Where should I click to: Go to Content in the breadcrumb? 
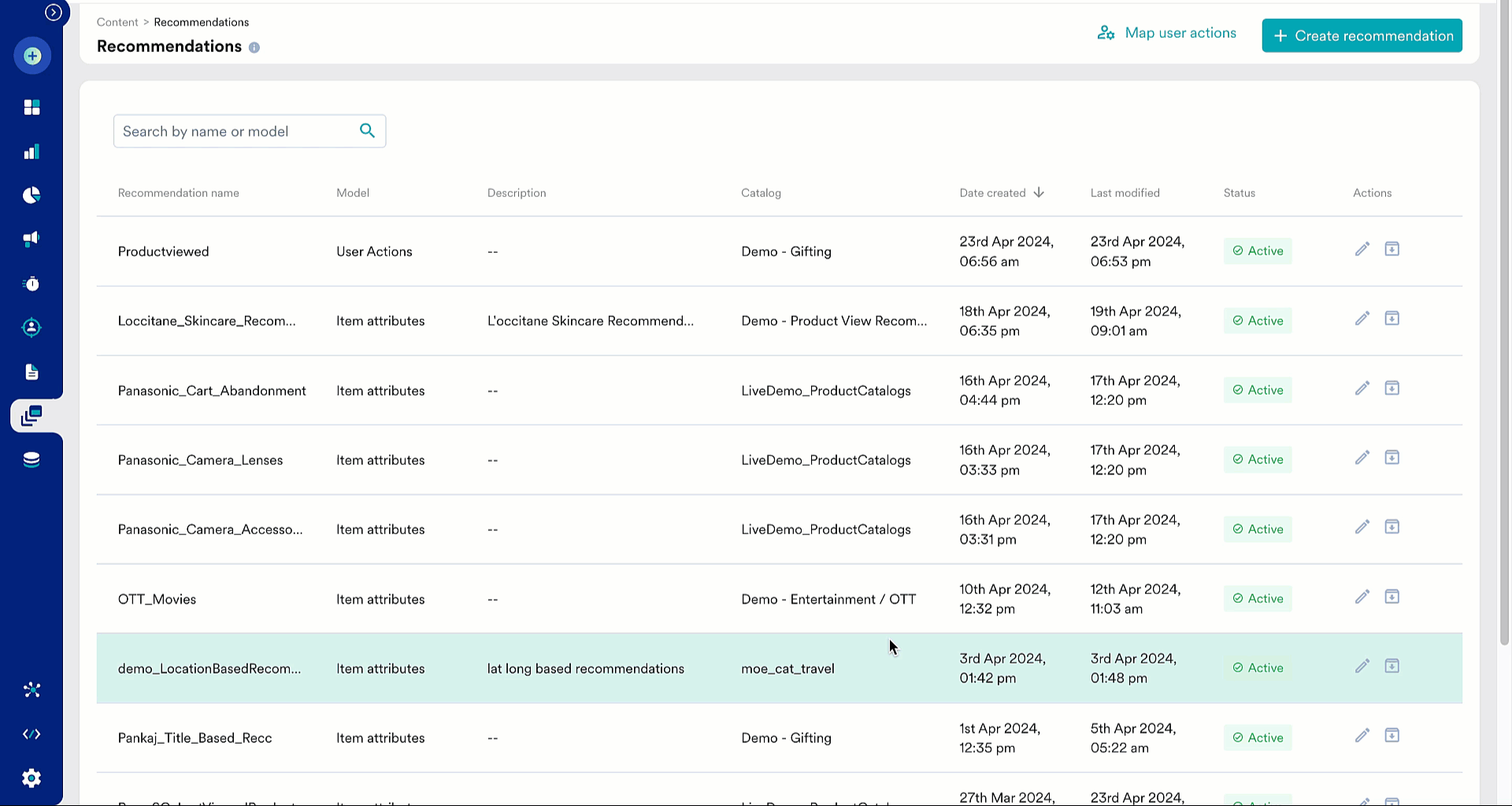tap(117, 22)
